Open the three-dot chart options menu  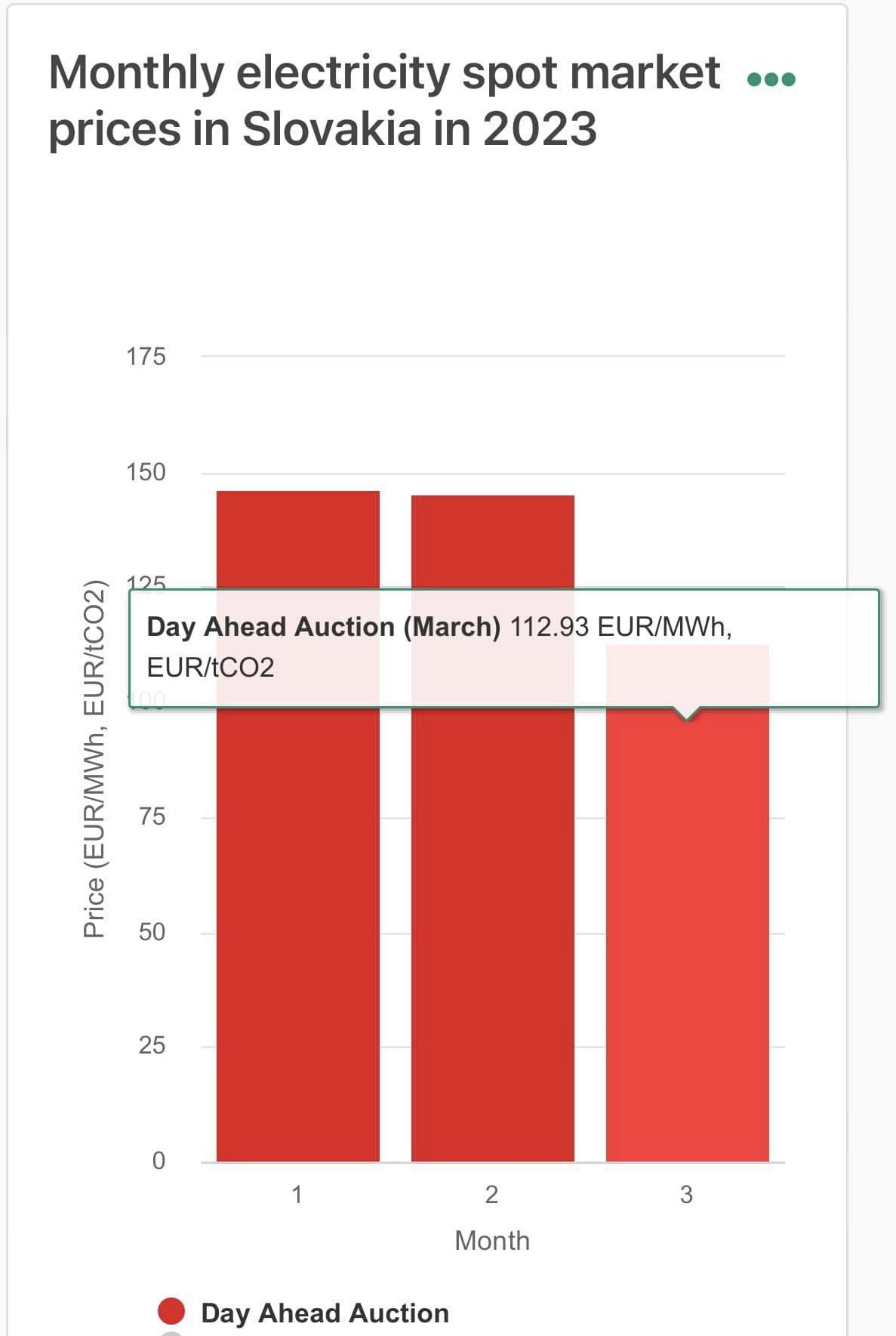(771, 79)
